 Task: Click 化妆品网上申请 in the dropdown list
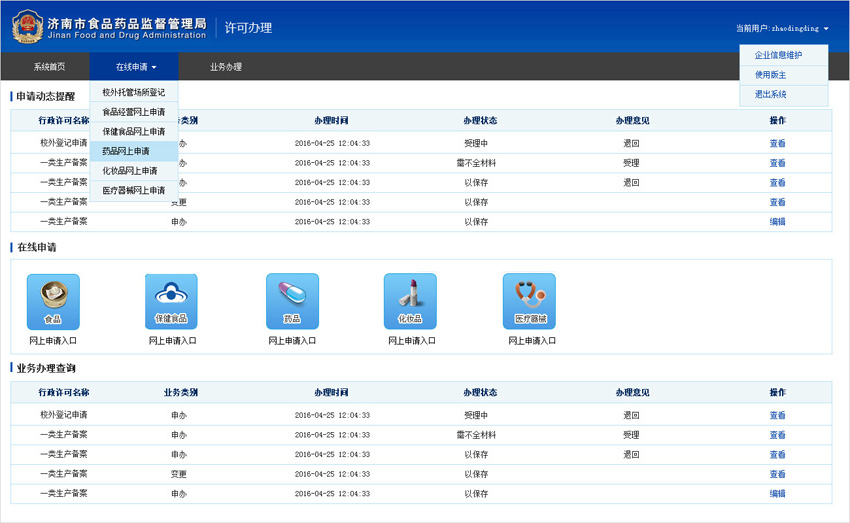point(130,171)
